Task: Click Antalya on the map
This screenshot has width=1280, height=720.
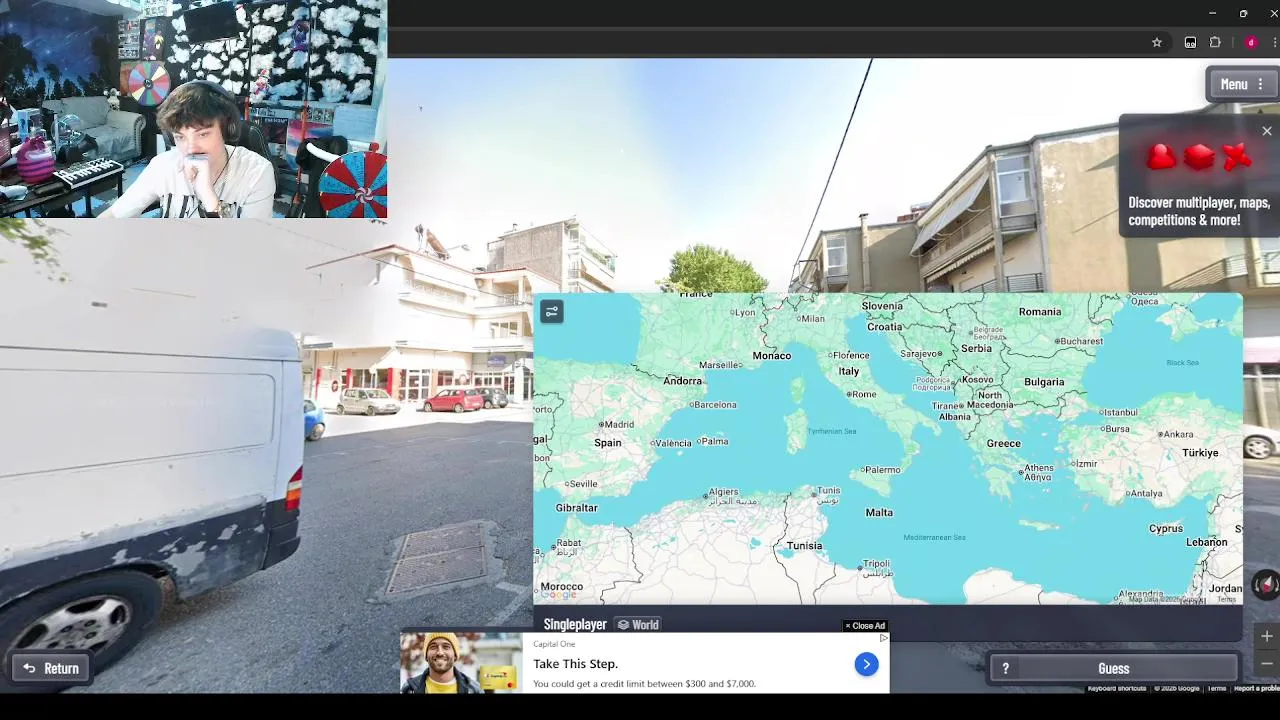Action: point(1146,493)
